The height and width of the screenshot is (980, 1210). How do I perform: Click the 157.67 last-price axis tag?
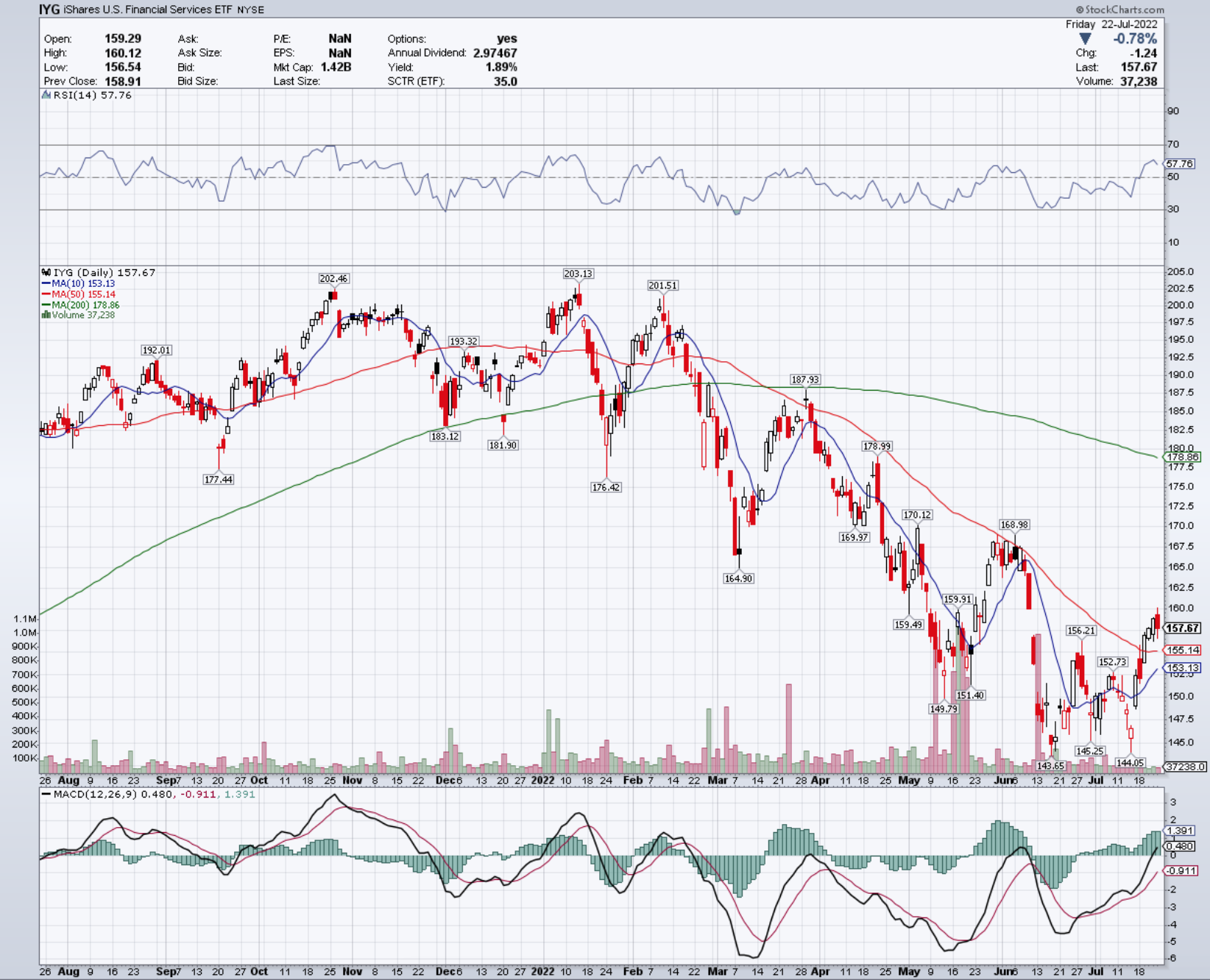(x=1183, y=628)
